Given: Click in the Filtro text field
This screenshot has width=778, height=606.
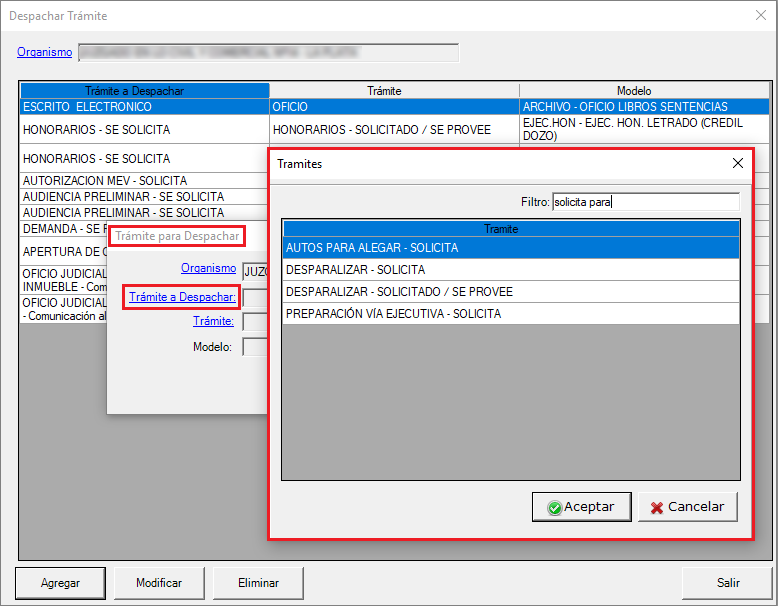Looking at the screenshot, I should pyautogui.click(x=645, y=202).
